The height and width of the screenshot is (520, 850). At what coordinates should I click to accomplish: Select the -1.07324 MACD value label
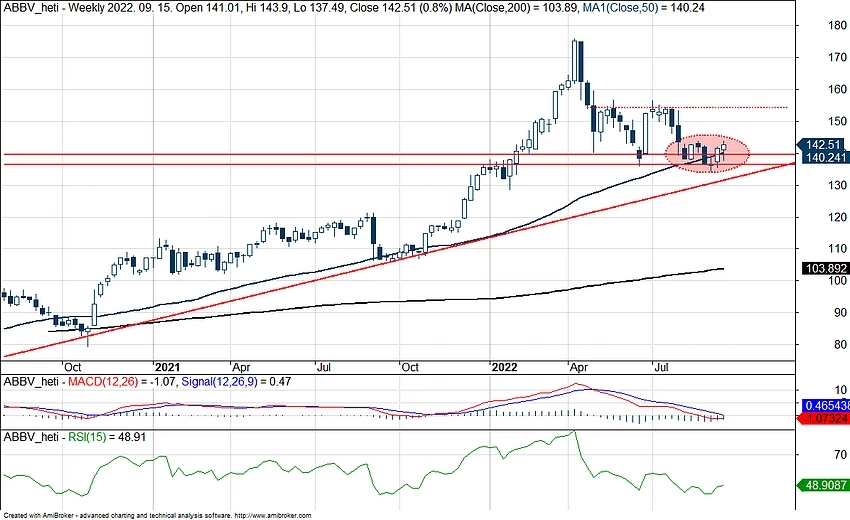click(x=825, y=419)
